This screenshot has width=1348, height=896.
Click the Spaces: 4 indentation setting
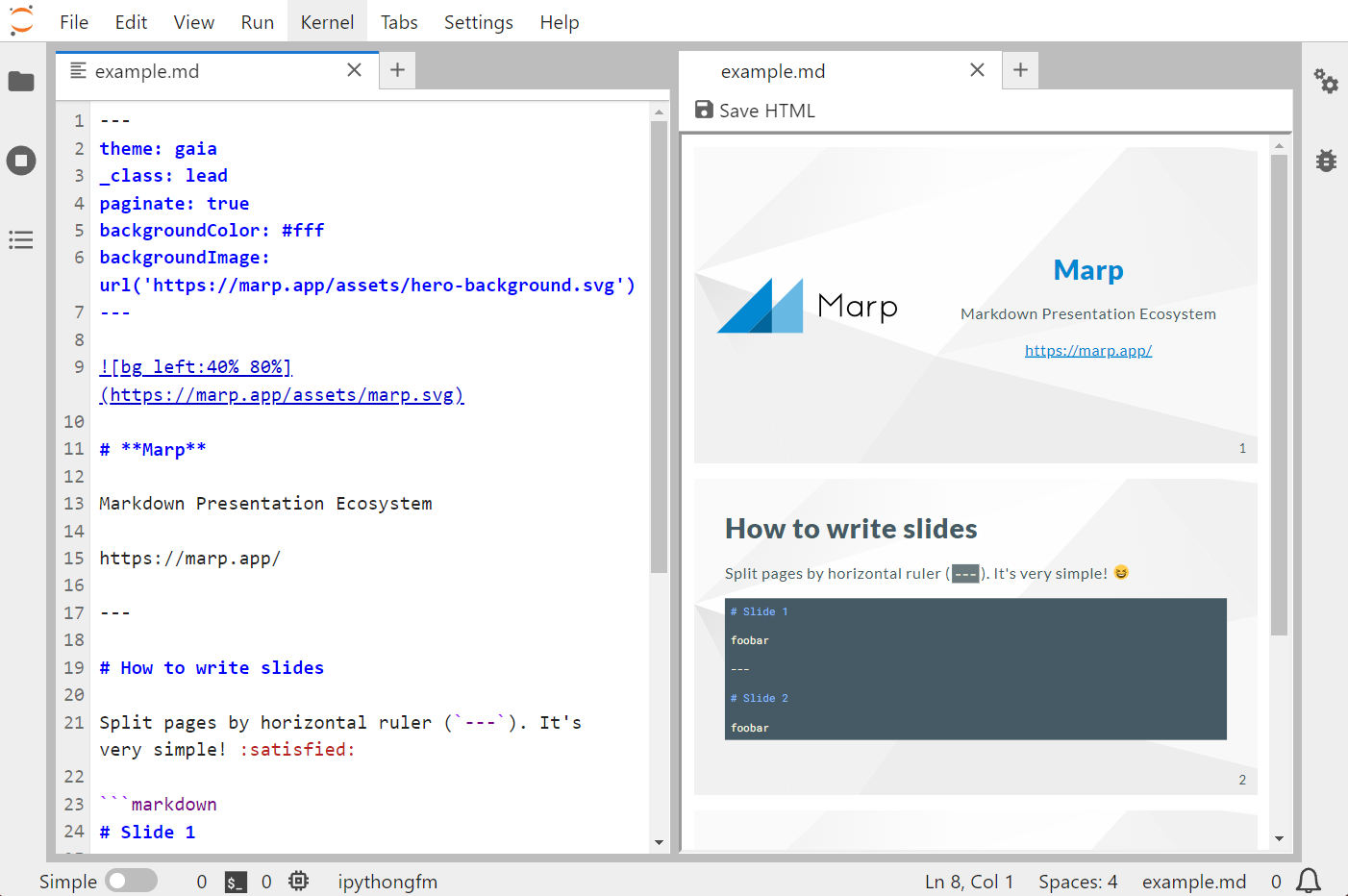(1078, 882)
